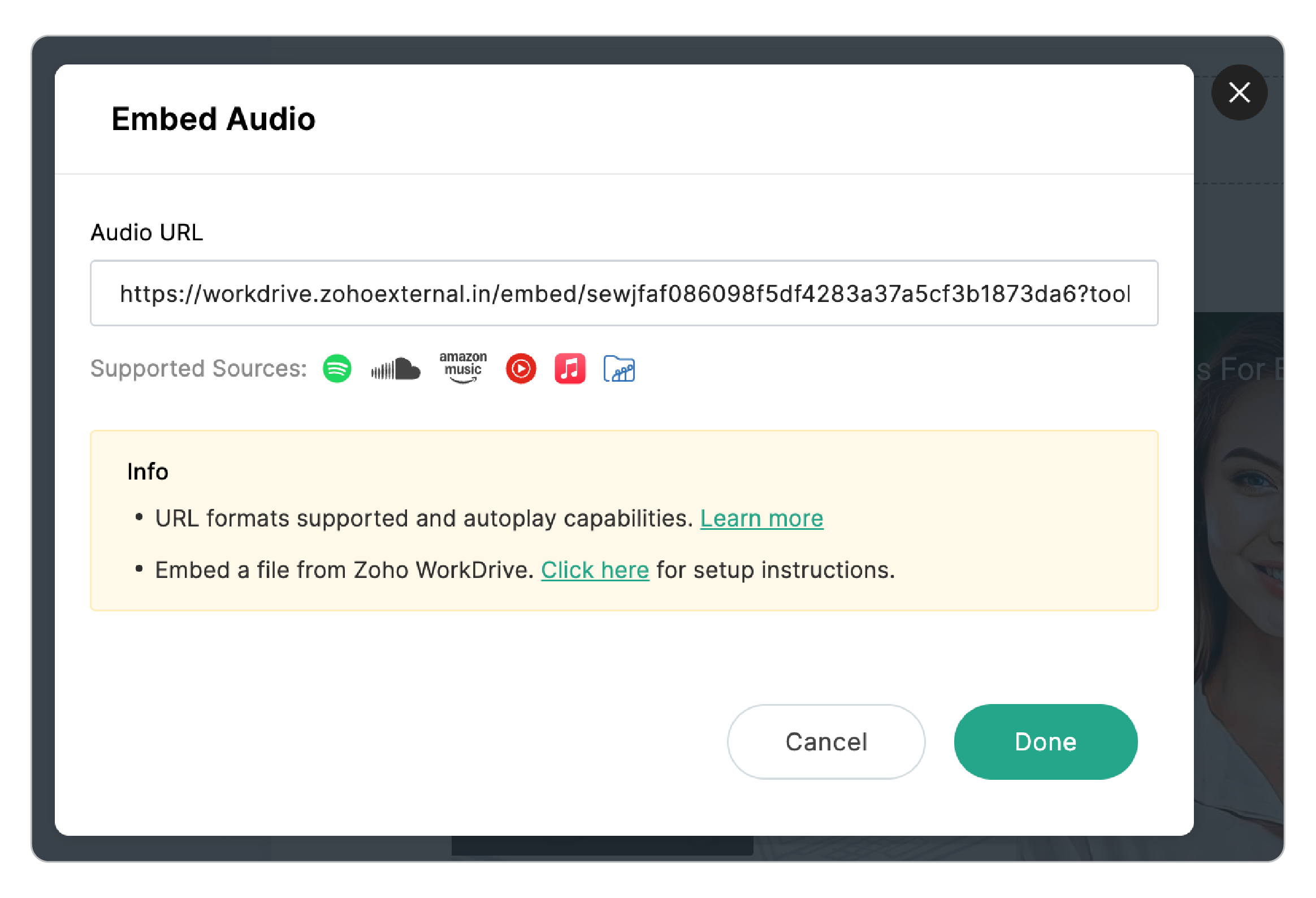Select the Apple Music source icon
This screenshot has width=1316, height=898.
click(x=570, y=369)
